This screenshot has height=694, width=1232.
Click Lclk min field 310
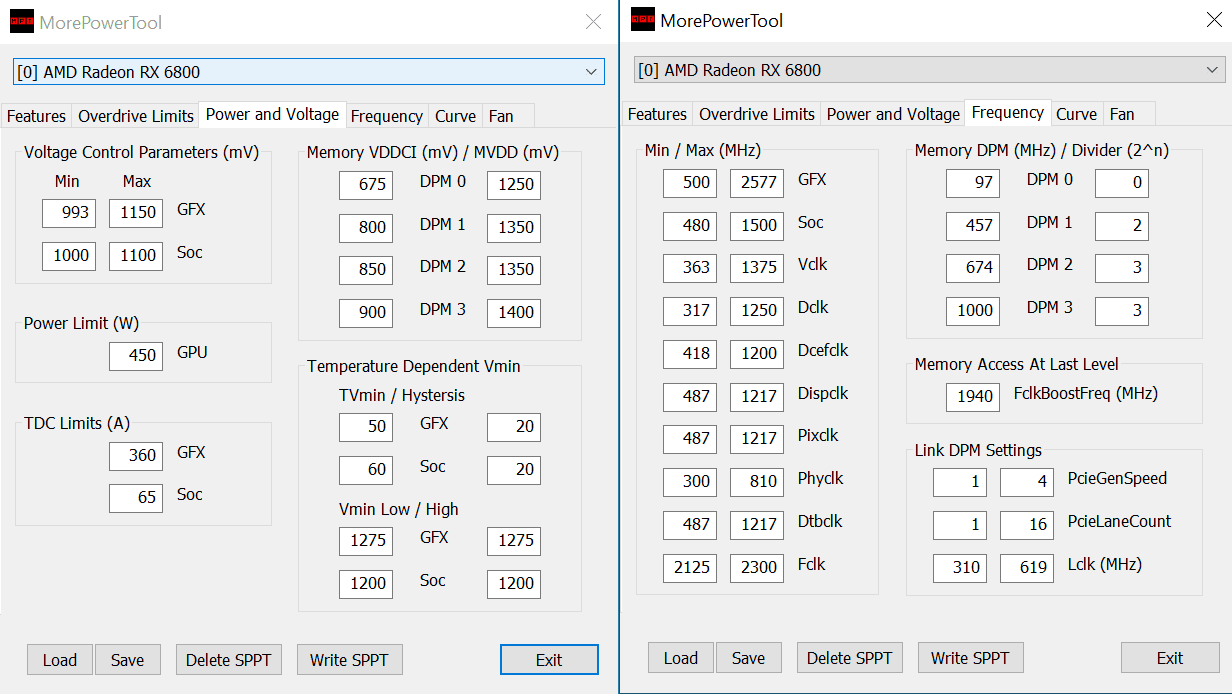(x=960, y=568)
